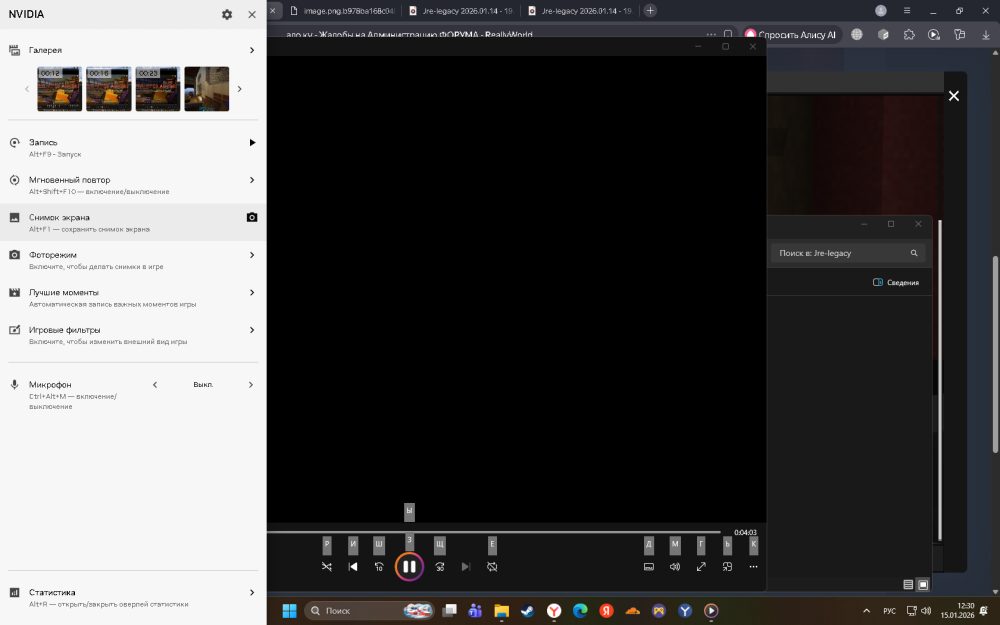Switch to the image.png browser tab
This screenshot has height=625, width=1000.
342,10
